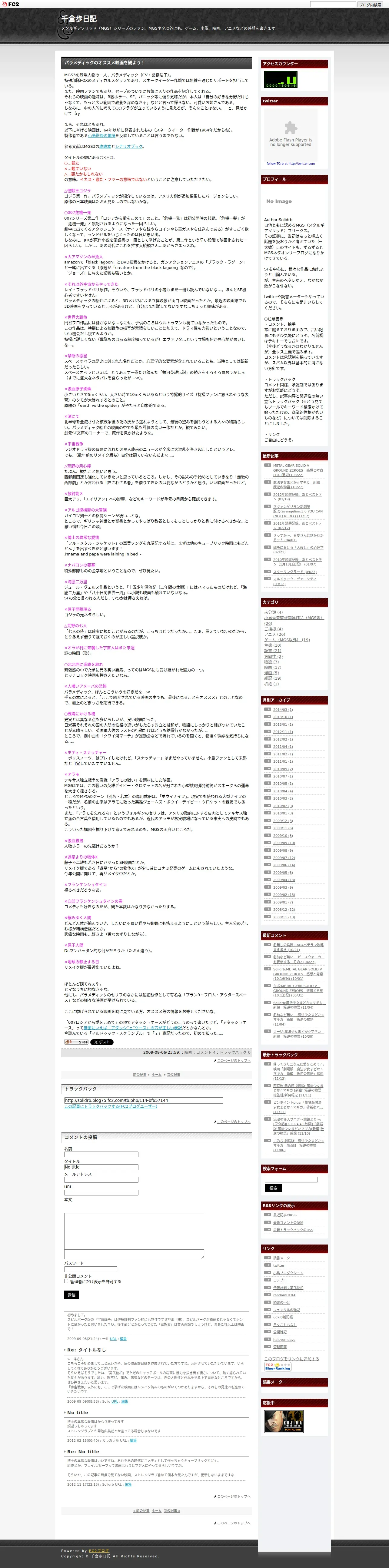The width and height of the screenshot is (389, 1568).
Task: Open 最新コメントのRSS link
Action: click(x=288, y=1222)
